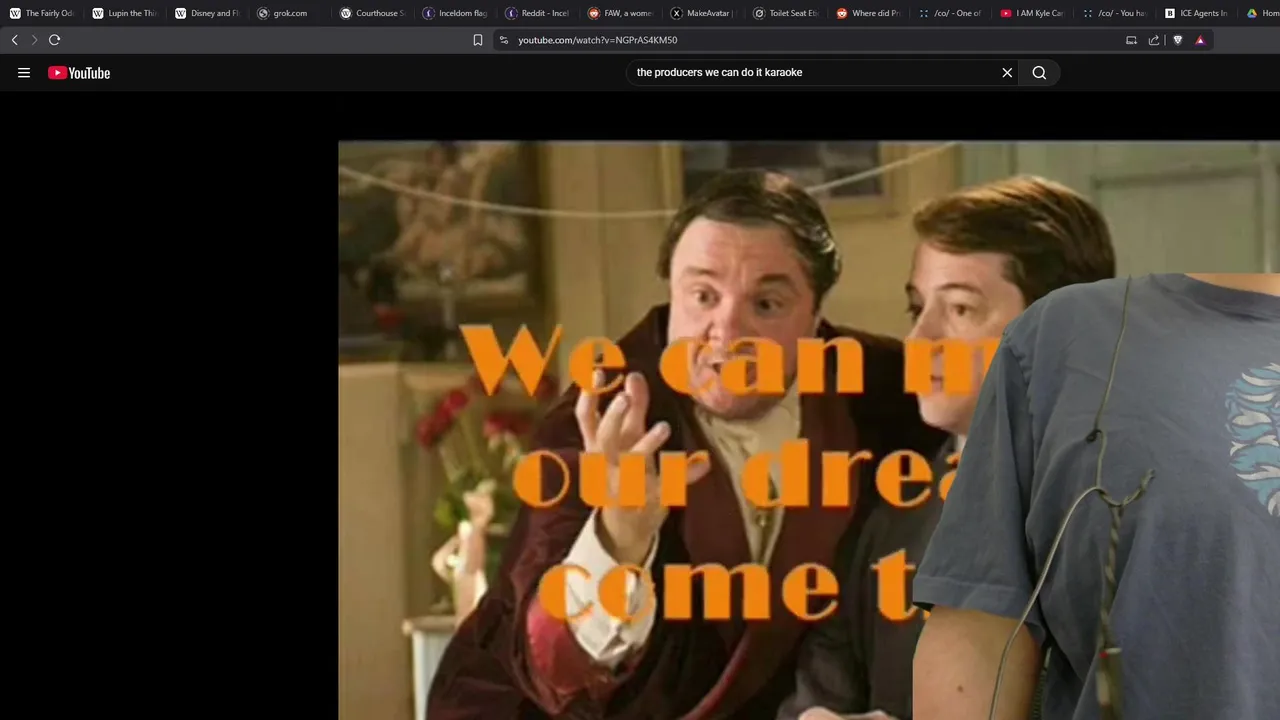The height and width of the screenshot is (720, 1280).
Task: Switch to MakeAvatar tab
Action: click(x=704, y=13)
